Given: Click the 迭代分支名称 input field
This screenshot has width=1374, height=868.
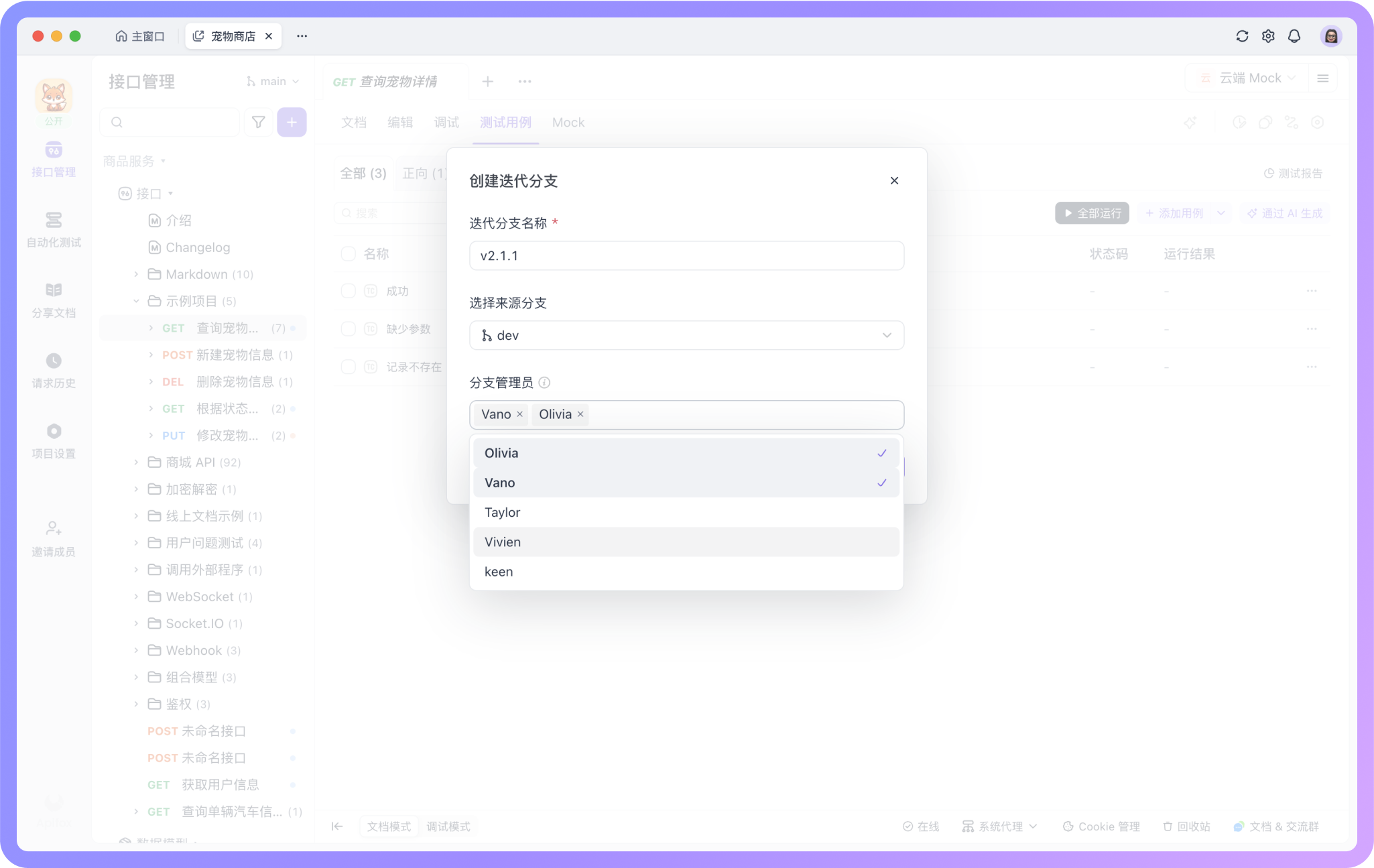Looking at the screenshot, I should coord(686,255).
